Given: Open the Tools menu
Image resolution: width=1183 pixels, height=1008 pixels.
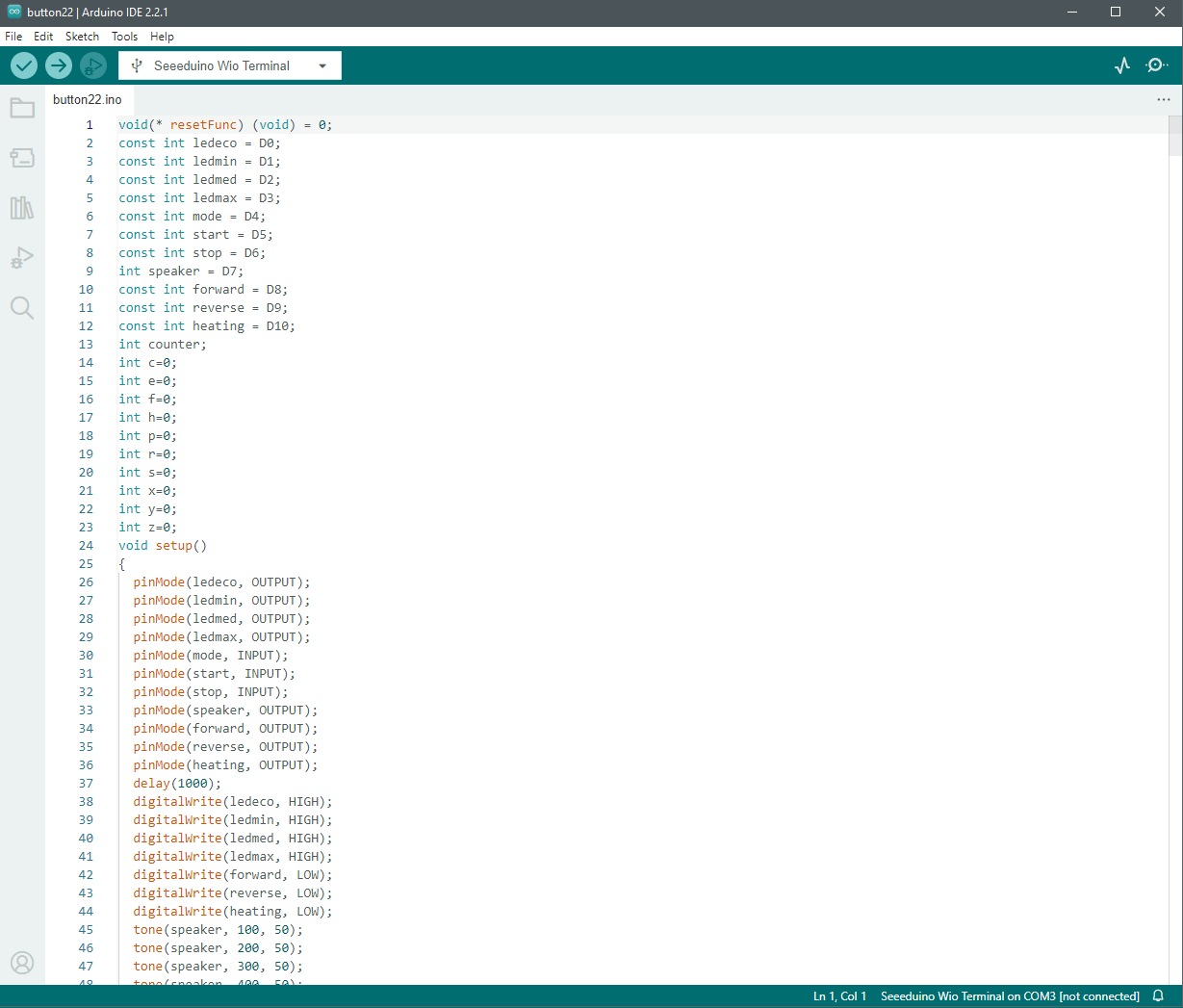Looking at the screenshot, I should coord(124,37).
